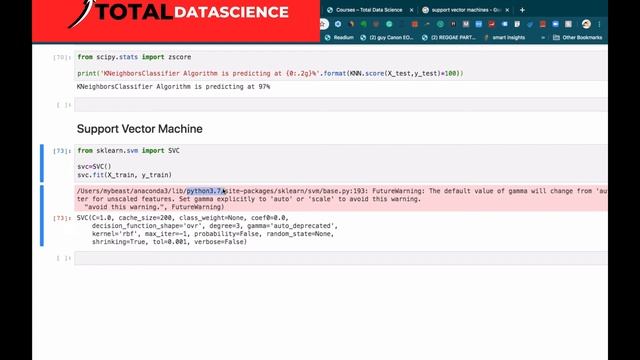Click 'SVC(C=1.0, cache_size=200' output line

click(182, 218)
